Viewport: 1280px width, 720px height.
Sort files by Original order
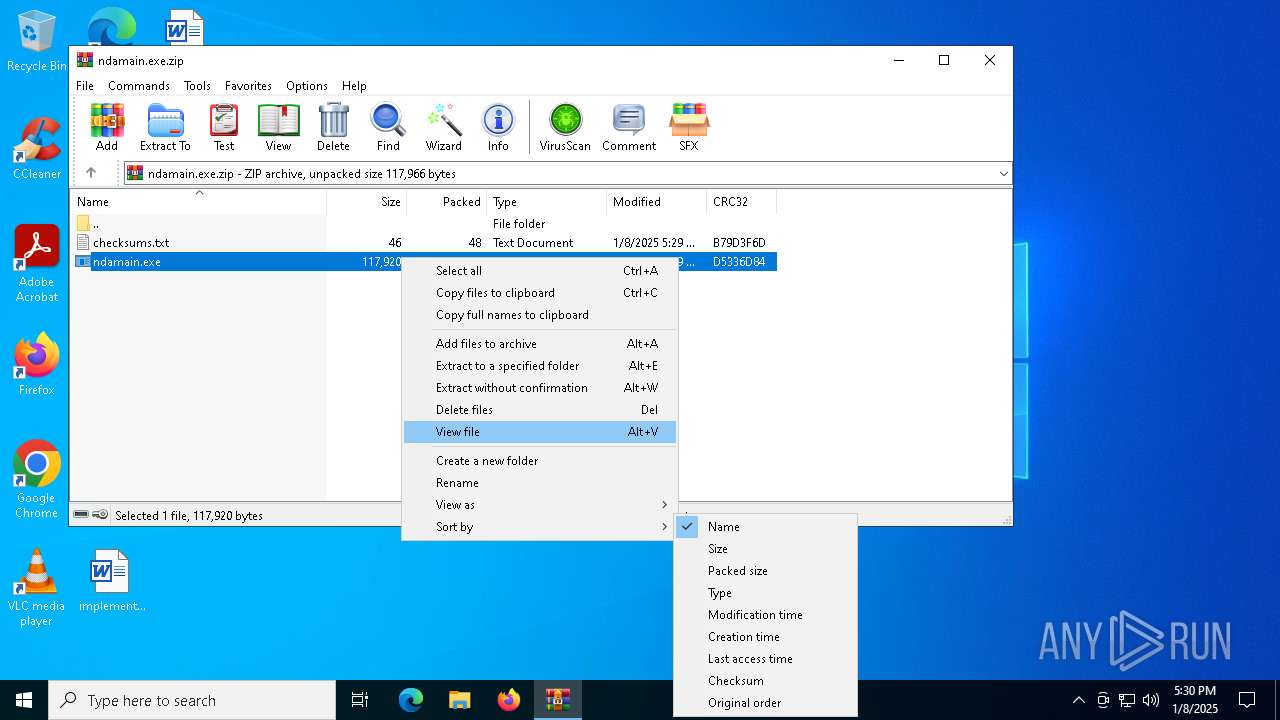(x=765, y=703)
